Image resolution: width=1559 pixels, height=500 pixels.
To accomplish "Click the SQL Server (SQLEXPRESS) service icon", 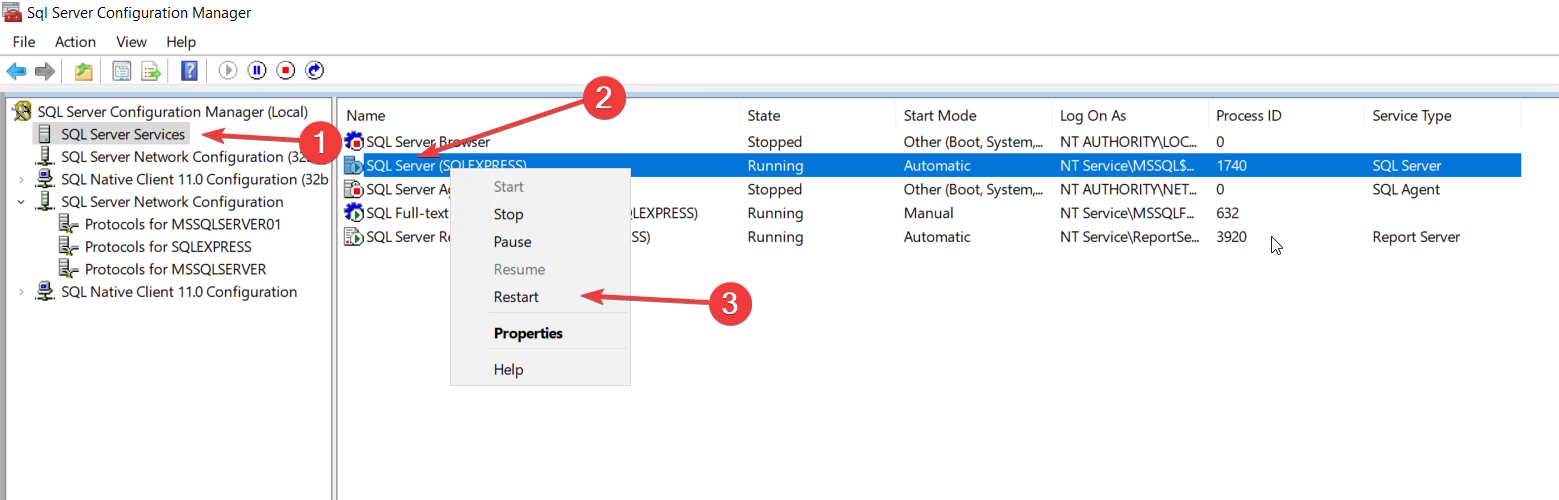I will (x=354, y=166).
